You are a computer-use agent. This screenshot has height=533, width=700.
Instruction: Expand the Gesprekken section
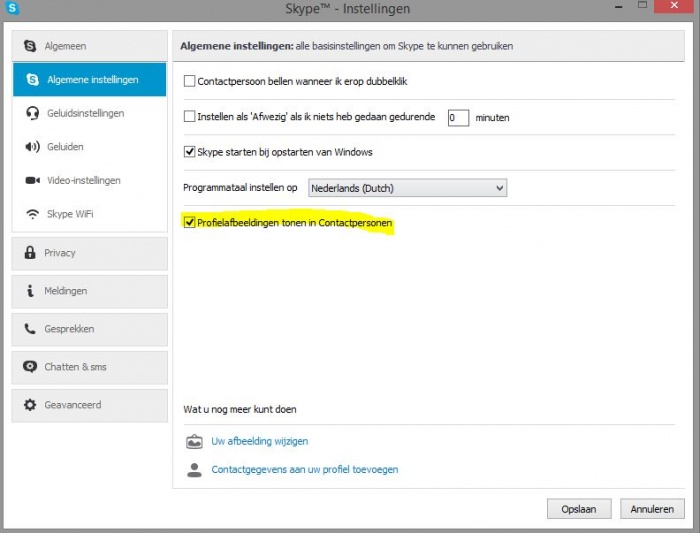pos(89,329)
